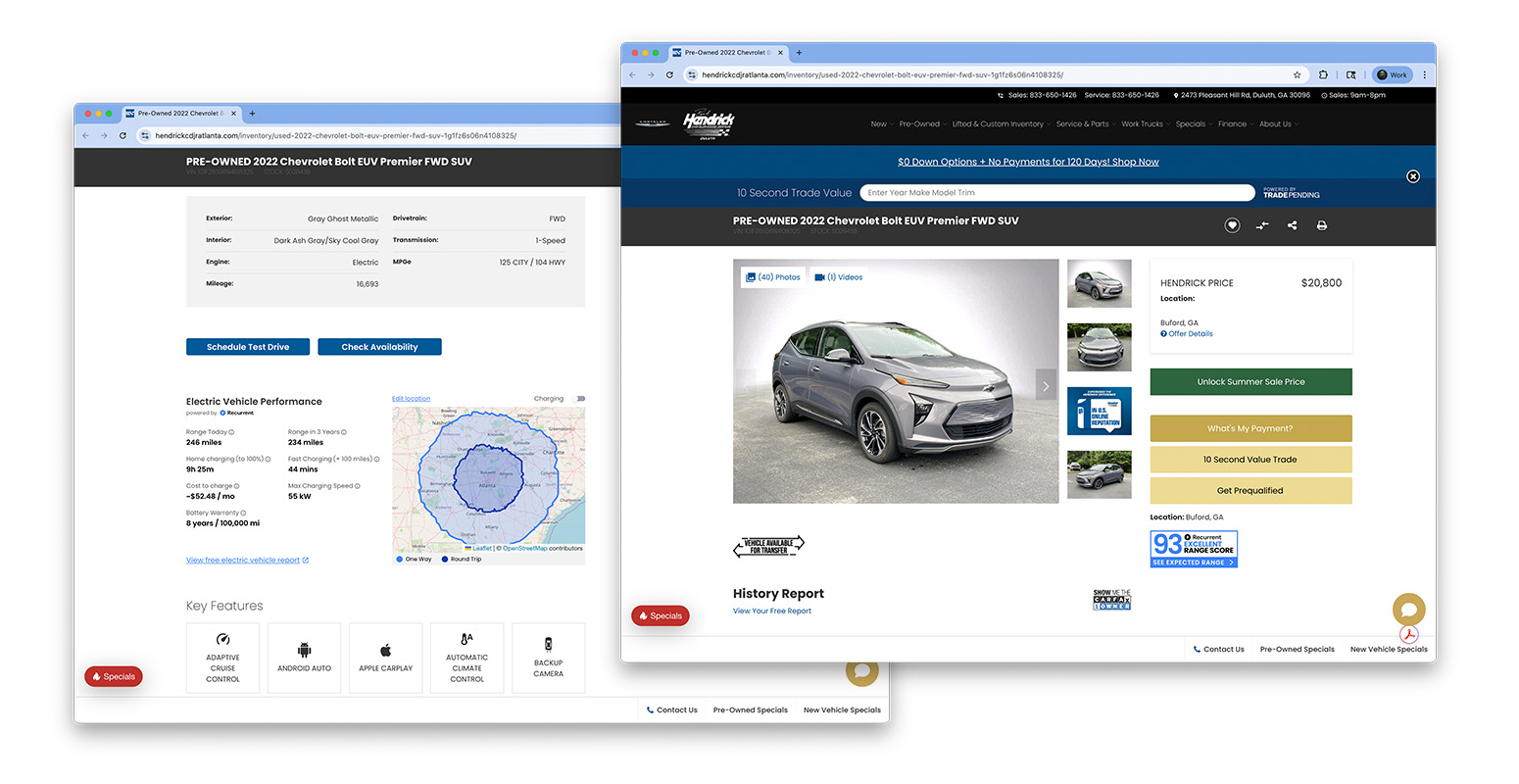Open a new tab in the back window
Image resolution: width=1519 pixels, height=784 pixels.
[252, 113]
